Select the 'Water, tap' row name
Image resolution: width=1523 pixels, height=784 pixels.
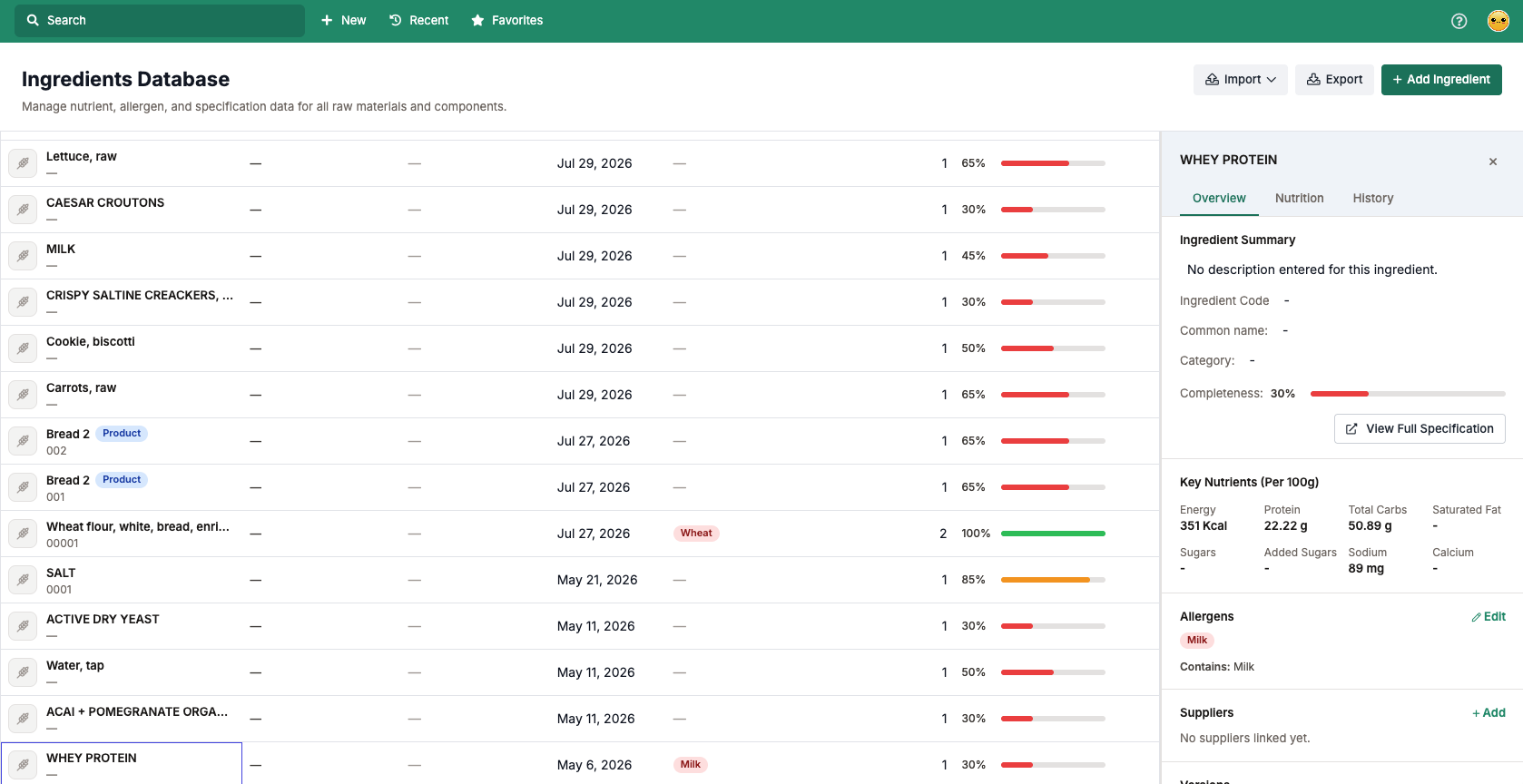[75, 665]
